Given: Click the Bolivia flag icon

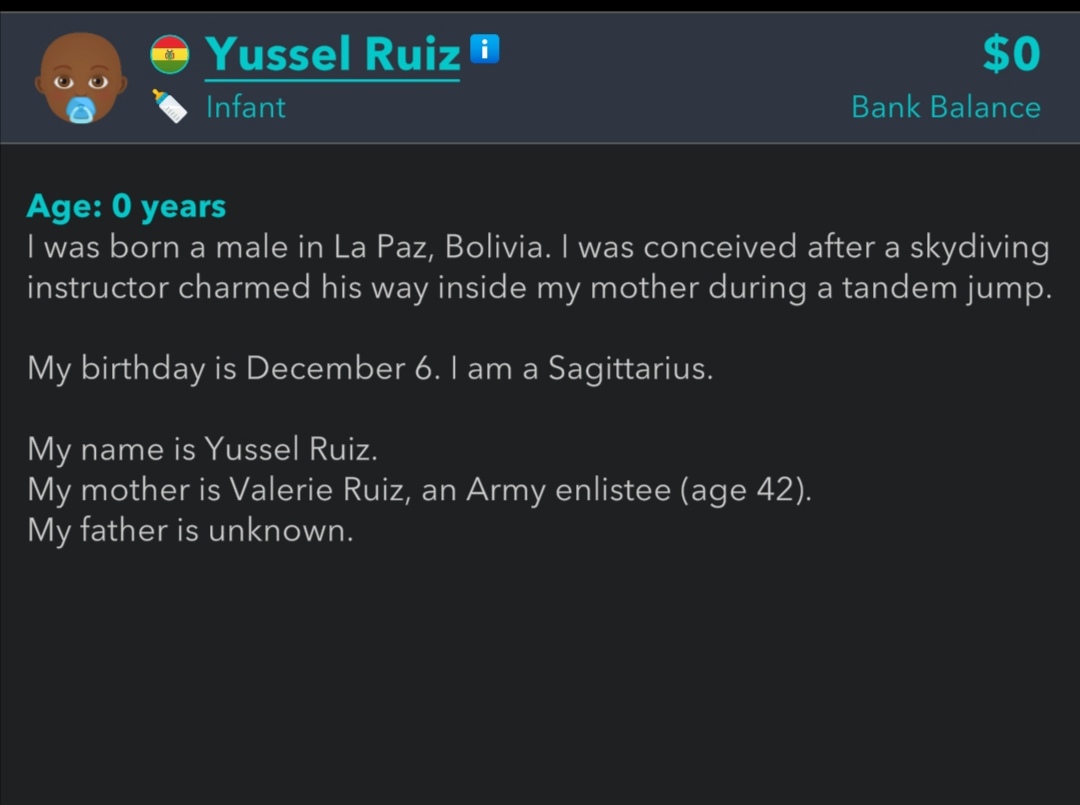Looking at the screenshot, I should [170, 54].
